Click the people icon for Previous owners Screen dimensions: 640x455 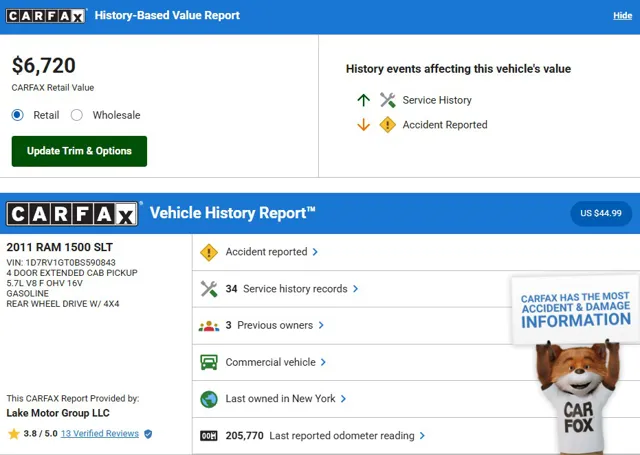[209, 326]
